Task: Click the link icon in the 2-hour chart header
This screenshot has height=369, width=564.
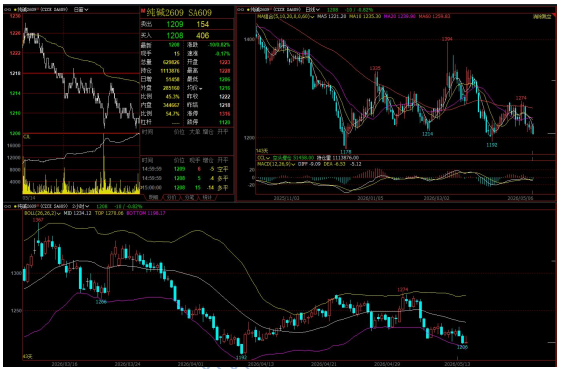Action: point(8,206)
